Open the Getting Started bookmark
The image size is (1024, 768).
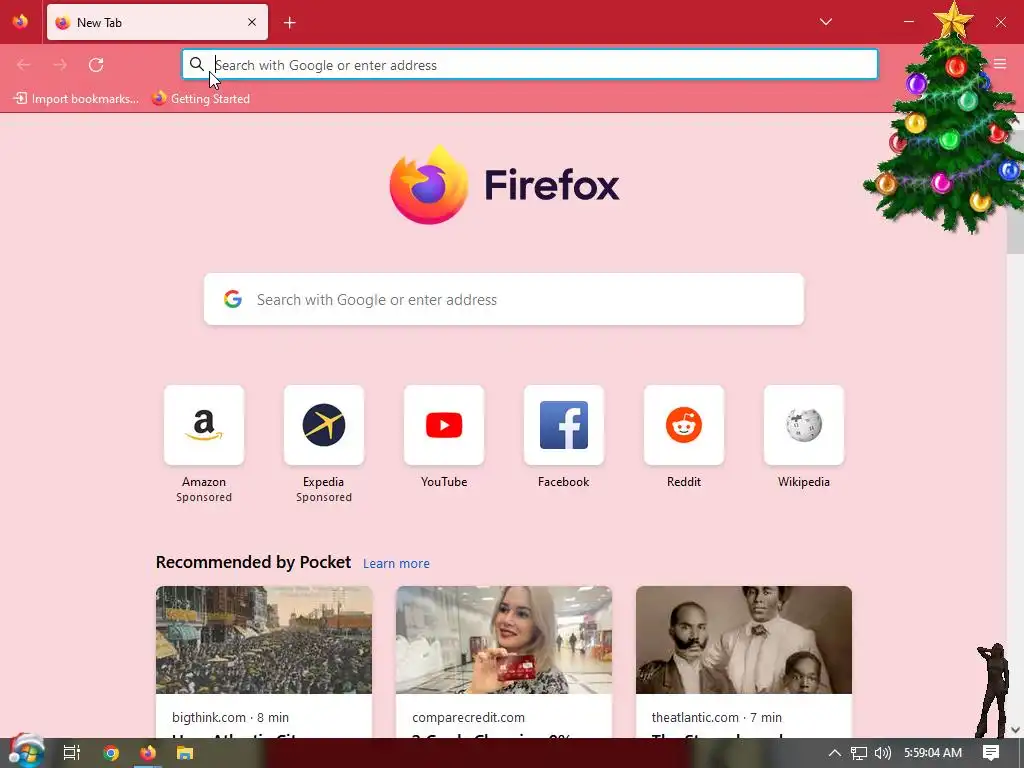click(201, 99)
